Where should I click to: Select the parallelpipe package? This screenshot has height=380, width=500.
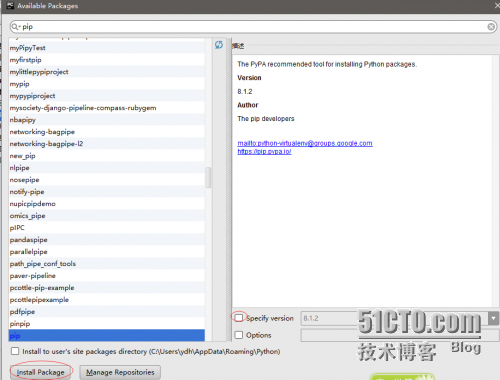pyautogui.click(x=107, y=252)
